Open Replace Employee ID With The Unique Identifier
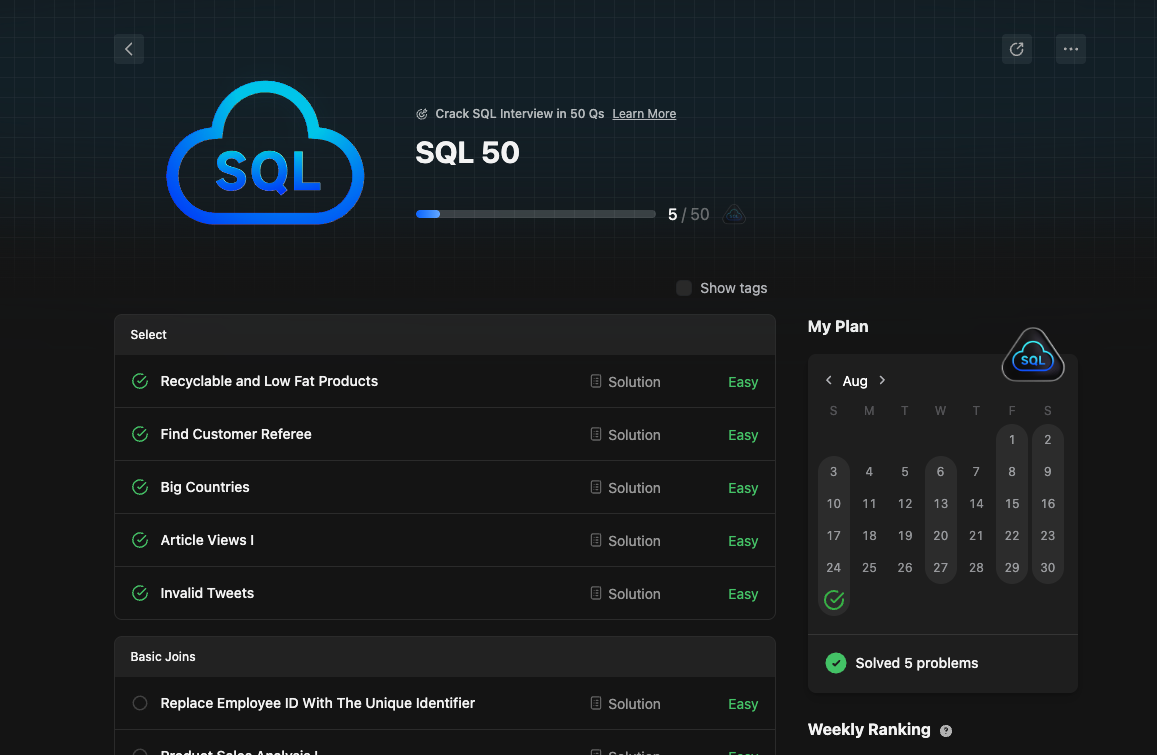The width and height of the screenshot is (1157, 755). point(317,703)
